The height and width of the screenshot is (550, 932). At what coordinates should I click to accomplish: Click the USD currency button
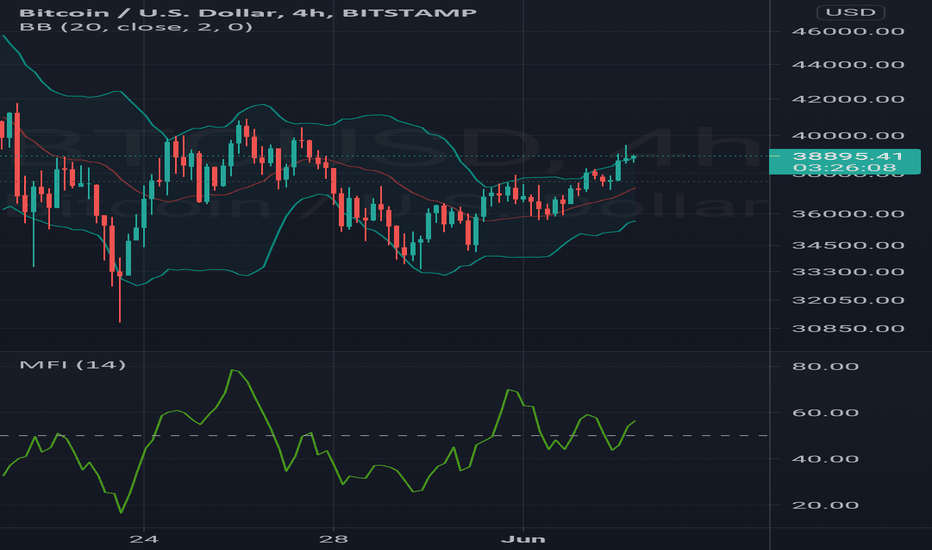click(x=851, y=12)
